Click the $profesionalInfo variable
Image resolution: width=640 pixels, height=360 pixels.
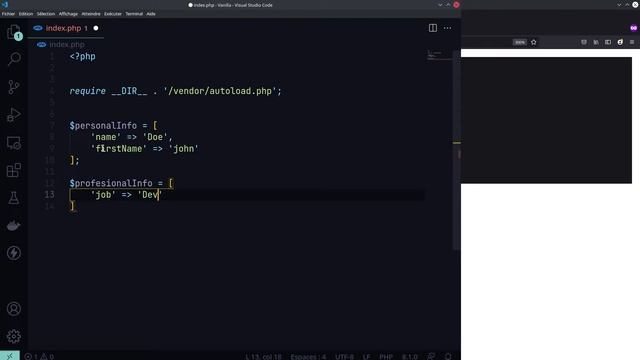pyautogui.click(x=111, y=183)
